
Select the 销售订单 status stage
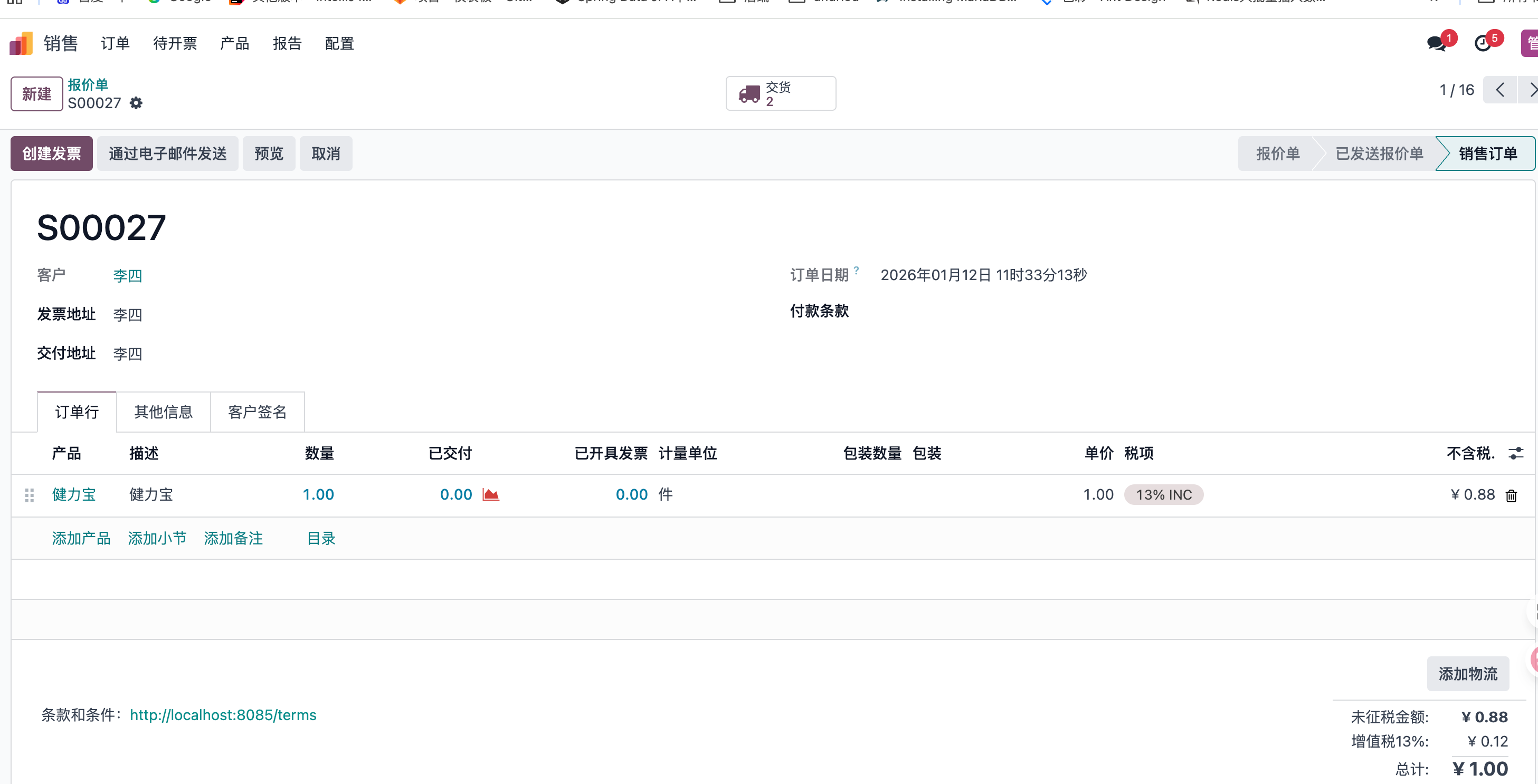pyautogui.click(x=1488, y=154)
